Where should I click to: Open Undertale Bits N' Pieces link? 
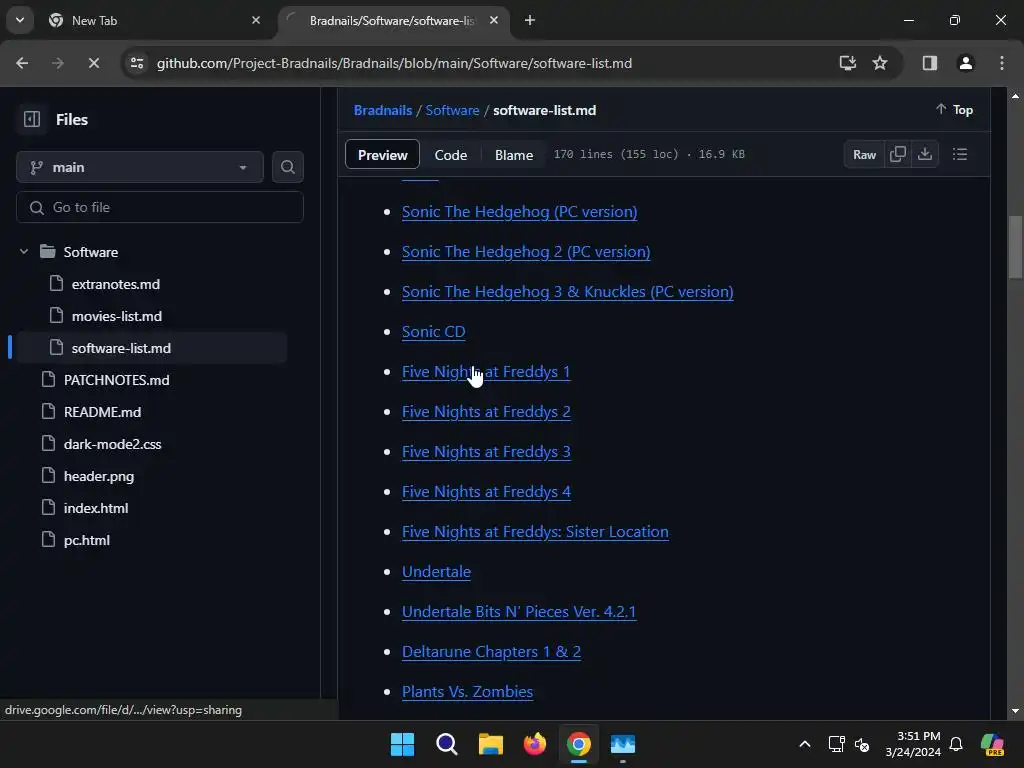point(519,611)
